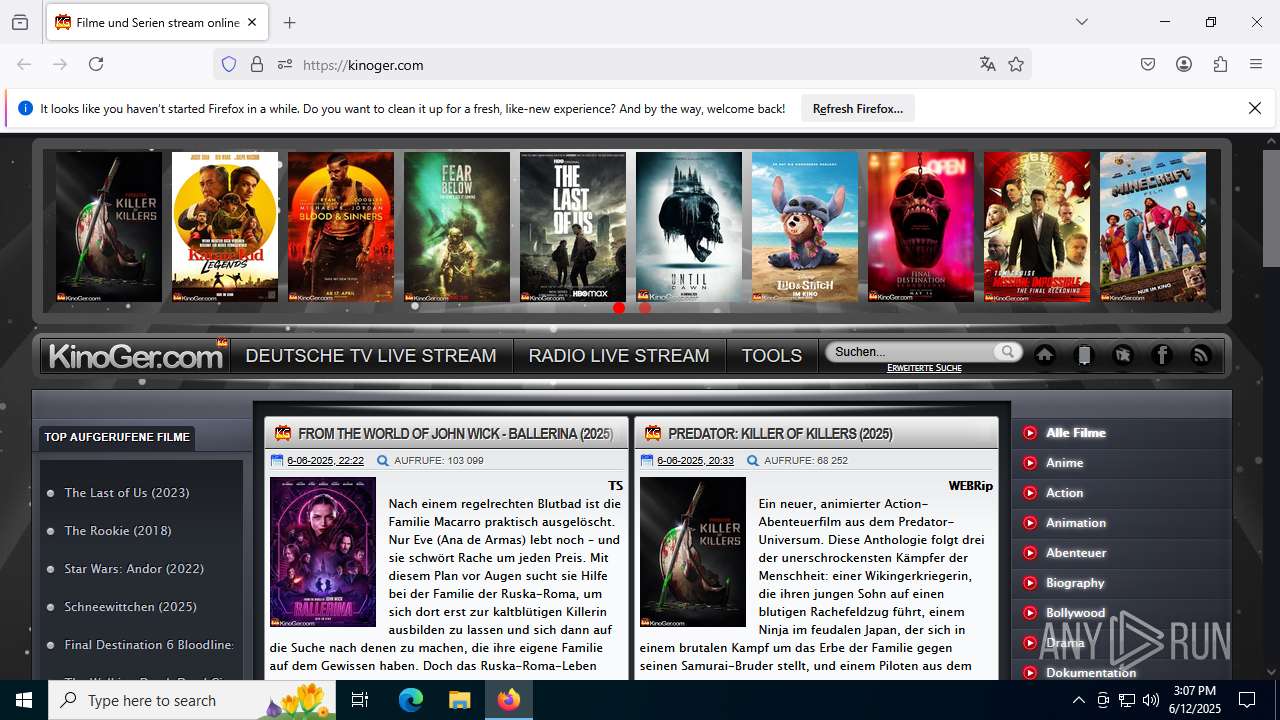Open the mobile version icon
The width and height of the screenshot is (1280, 720).
tap(1084, 355)
